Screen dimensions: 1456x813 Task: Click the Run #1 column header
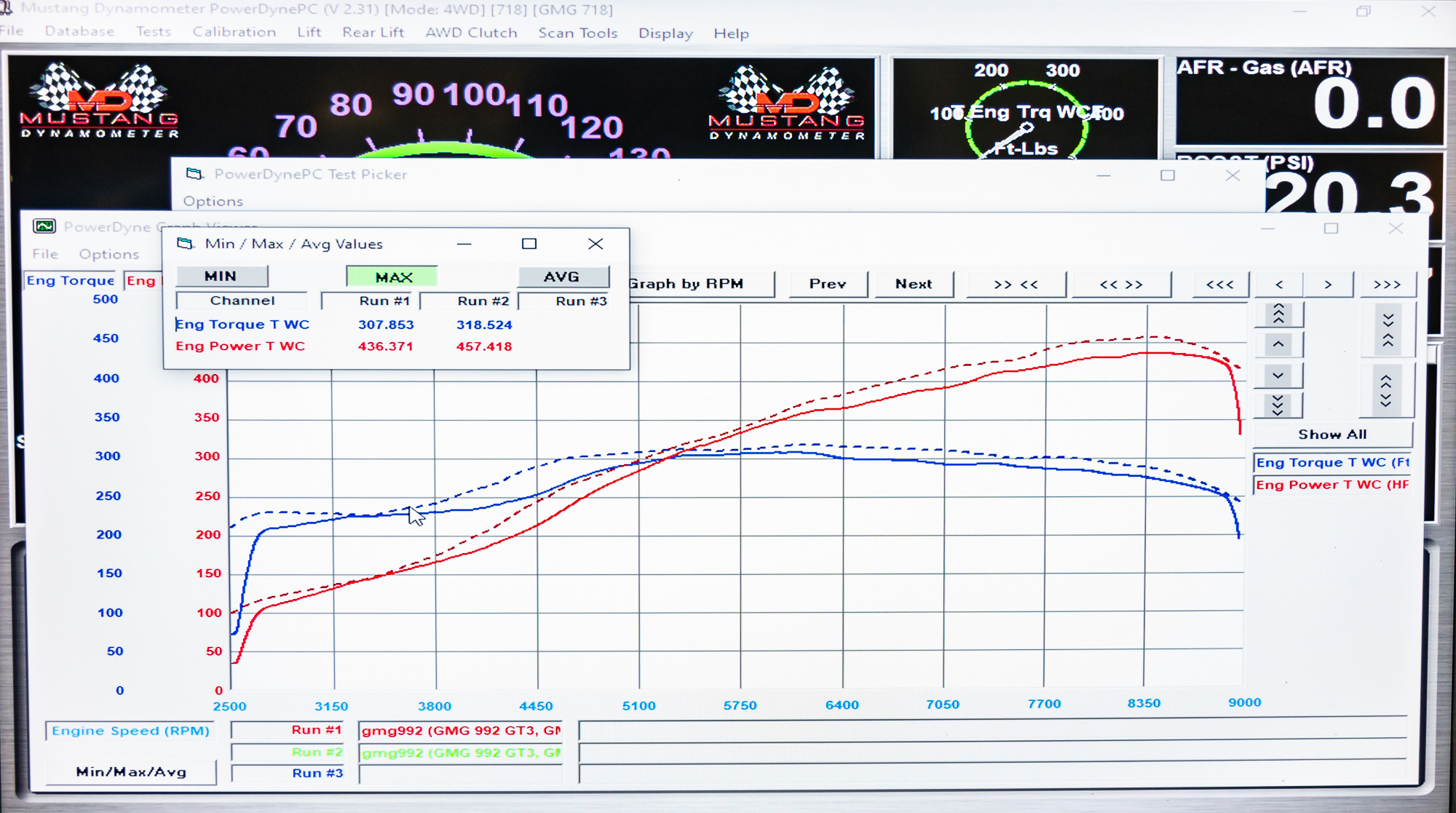(x=369, y=301)
